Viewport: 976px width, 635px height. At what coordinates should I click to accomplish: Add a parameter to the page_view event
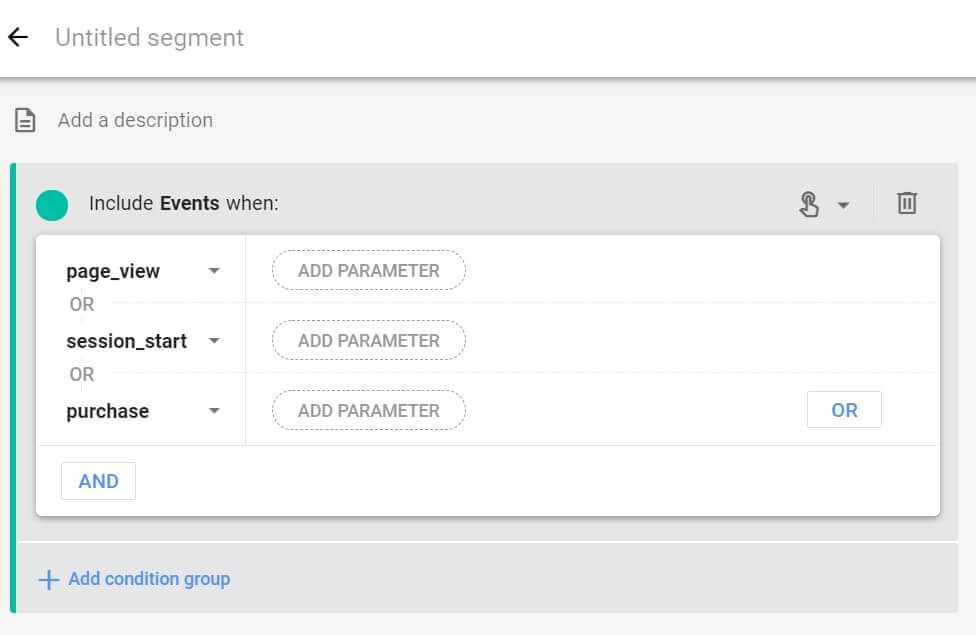click(x=368, y=271)
